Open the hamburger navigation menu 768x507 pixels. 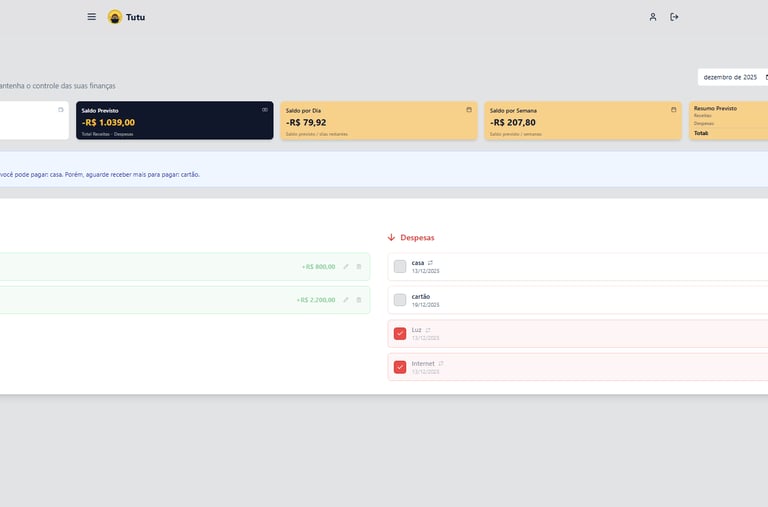92,17
